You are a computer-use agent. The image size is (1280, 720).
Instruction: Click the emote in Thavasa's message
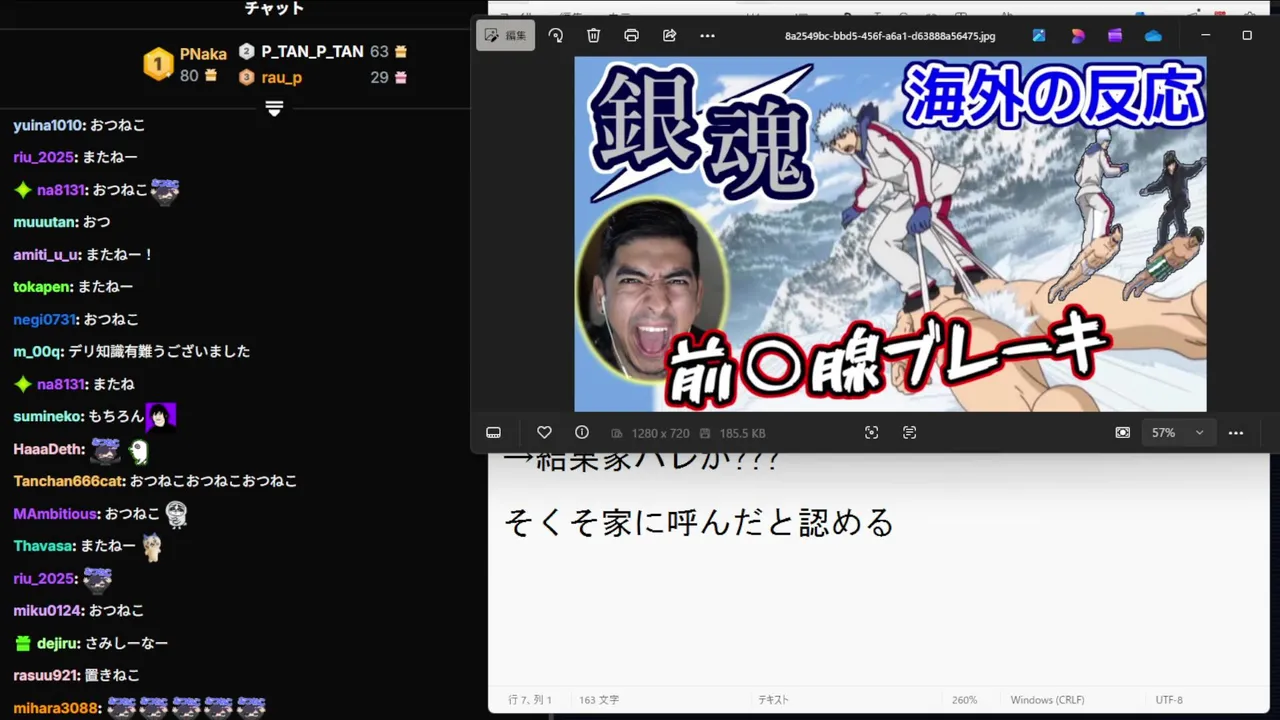[152, 546]
